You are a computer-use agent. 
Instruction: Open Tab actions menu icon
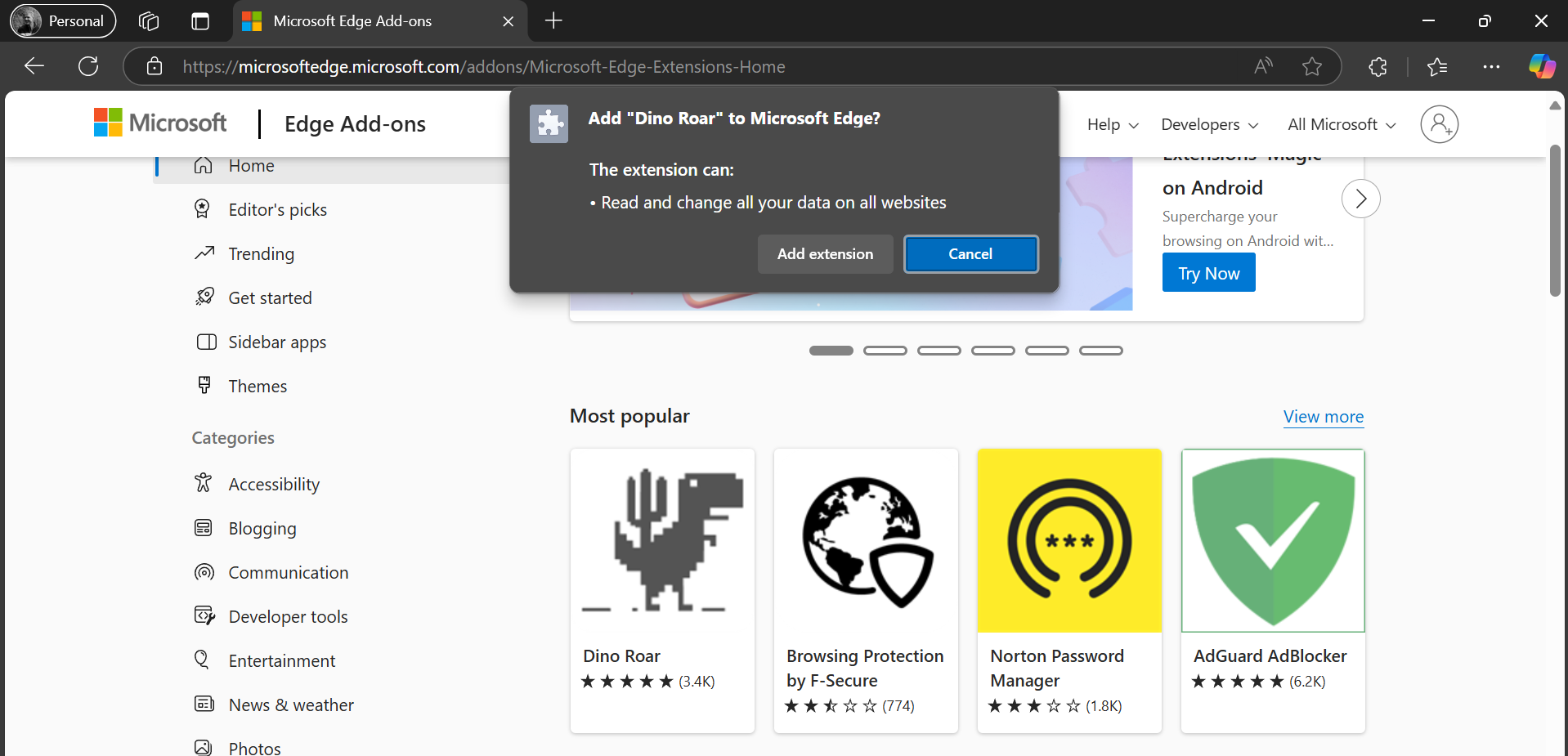click(200, 21)
